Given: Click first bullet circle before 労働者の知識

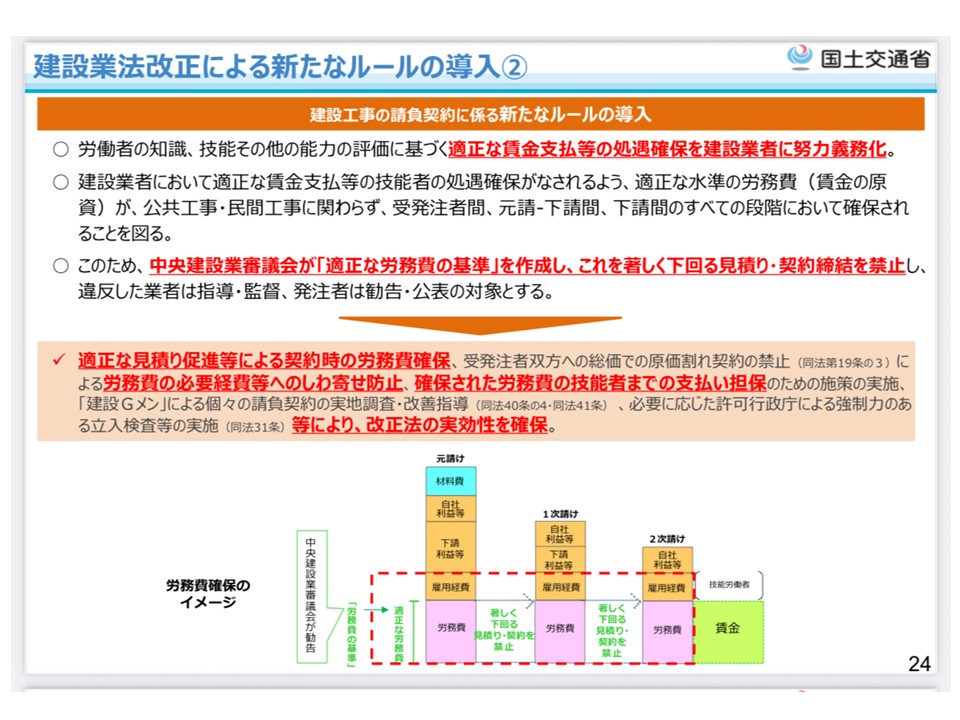Looking at the screenshot, I should coord(60,150).
